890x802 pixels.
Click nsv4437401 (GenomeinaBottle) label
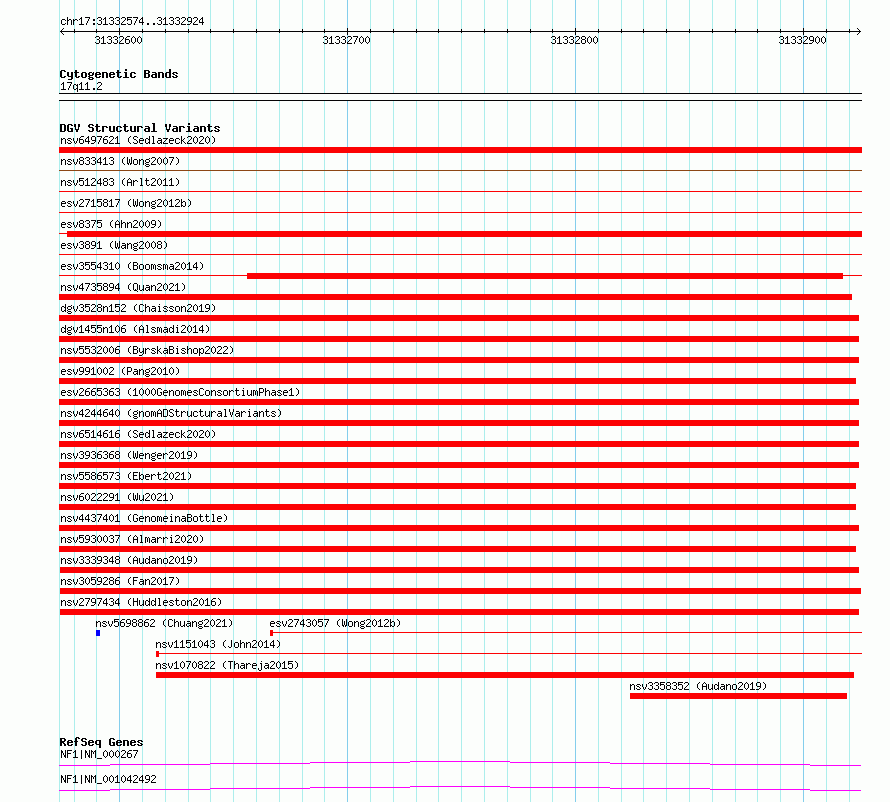(144, 518)
